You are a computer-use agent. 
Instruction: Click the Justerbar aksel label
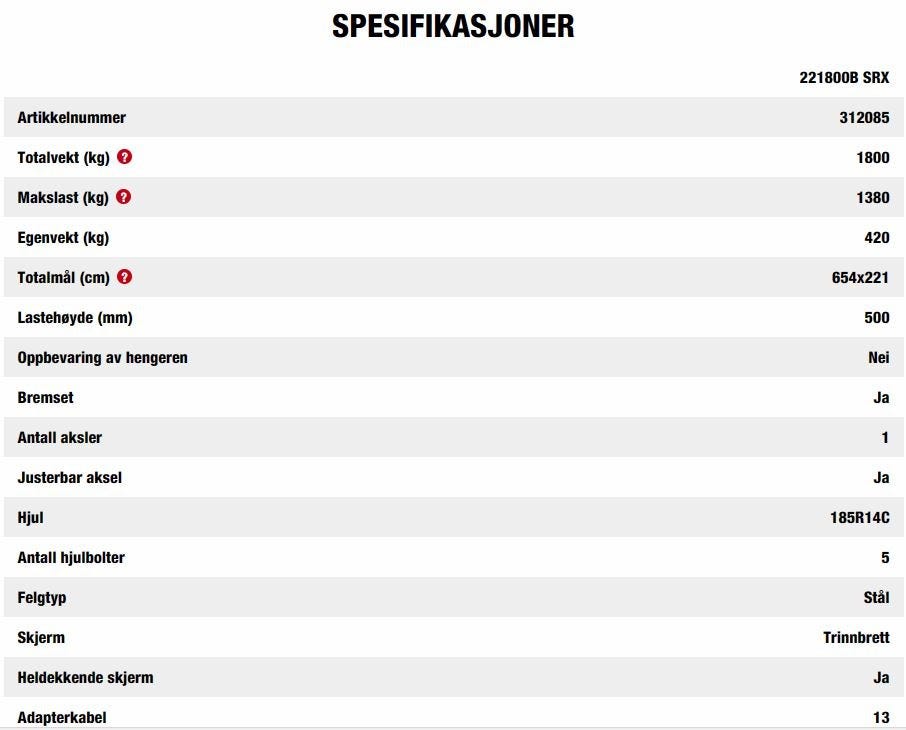point(70,478)
